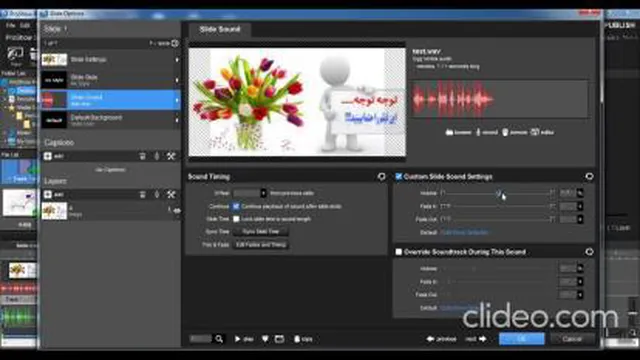Click the add caption plus icon
This screenshot has height=360, width=640.
[x=48, y=156]
